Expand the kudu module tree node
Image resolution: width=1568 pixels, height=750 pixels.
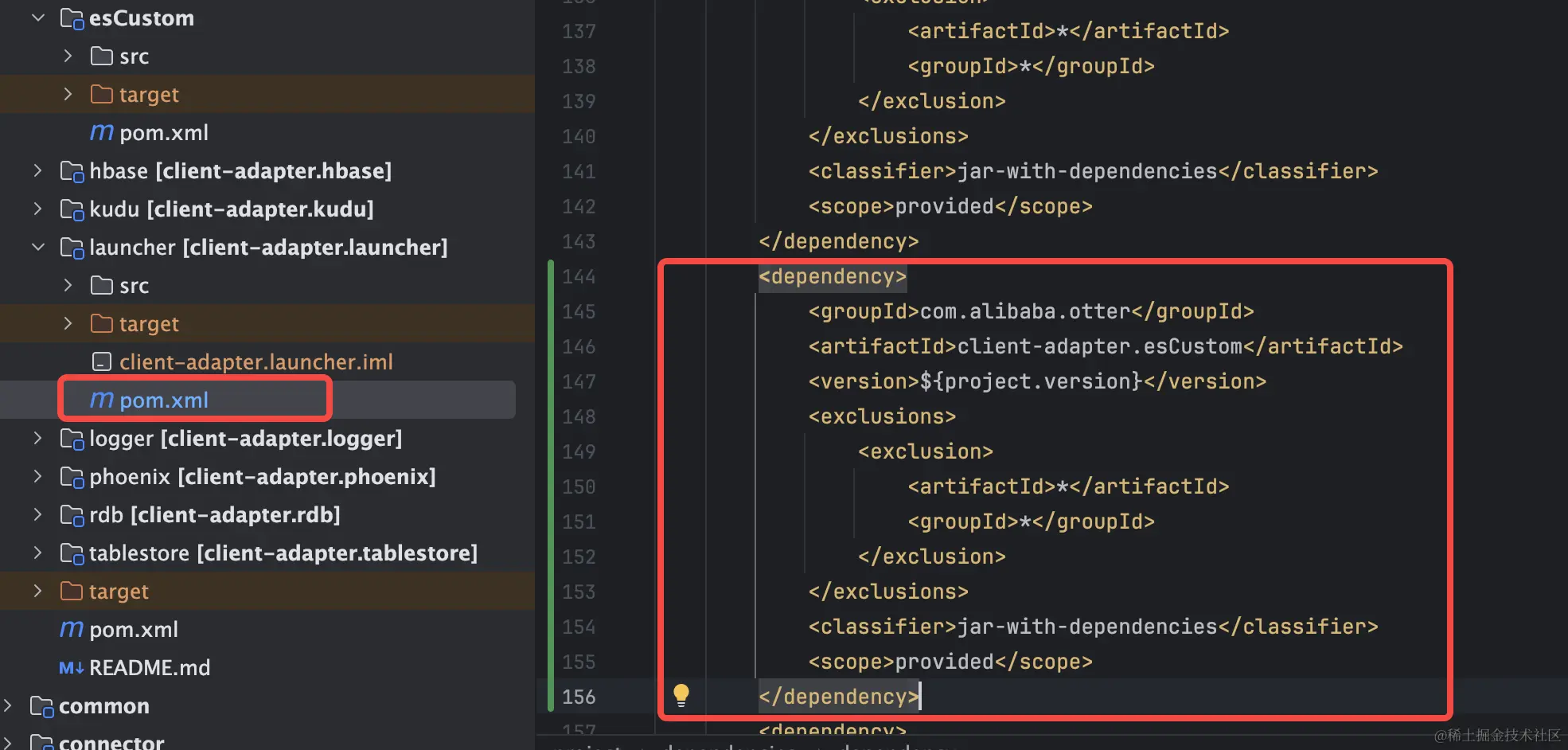click(37, 209)
